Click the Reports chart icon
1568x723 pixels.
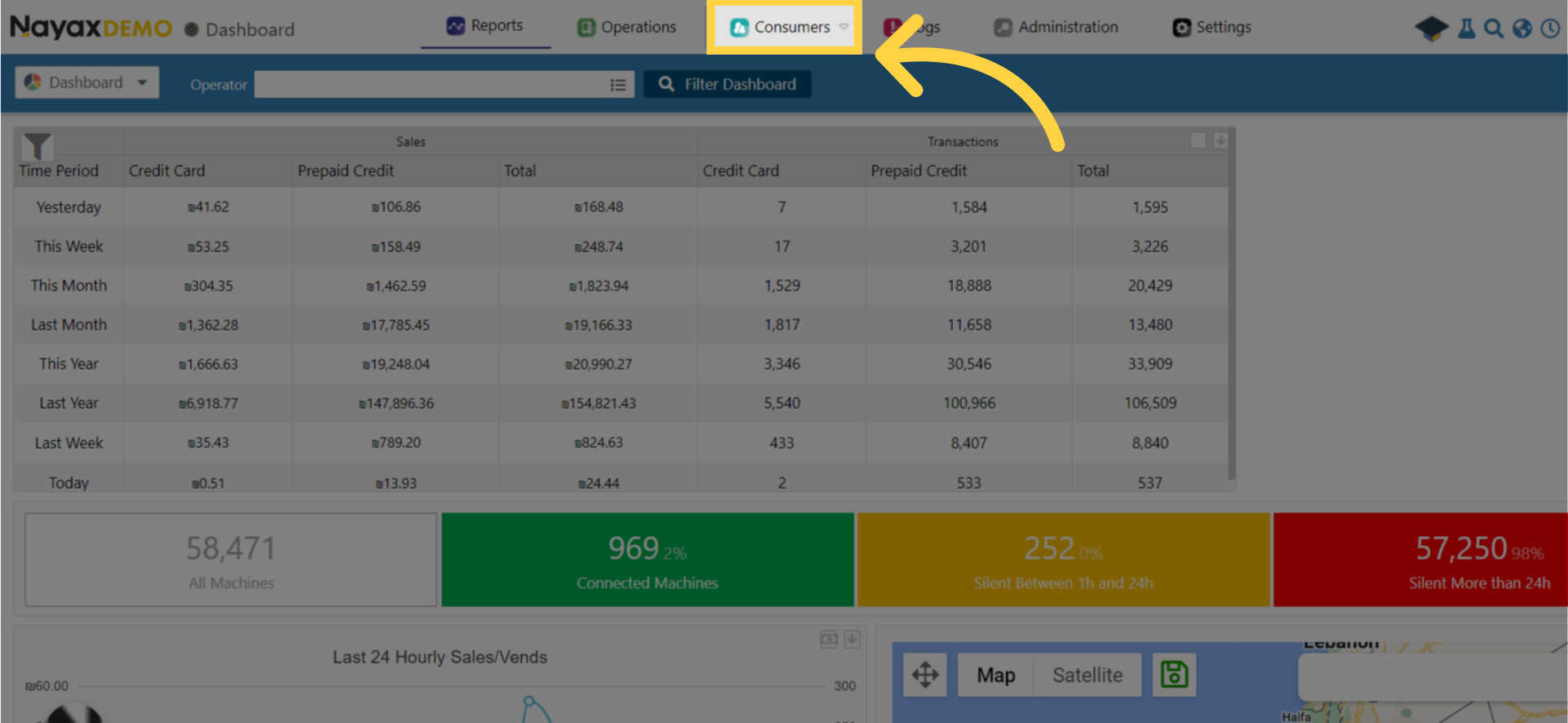455,26
